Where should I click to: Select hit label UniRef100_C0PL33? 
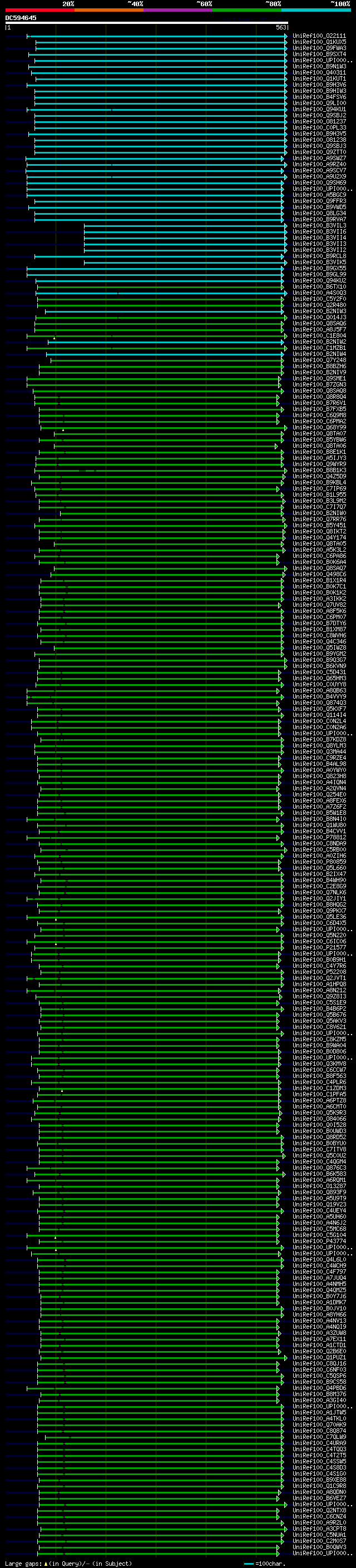click(x=319, y=127)
